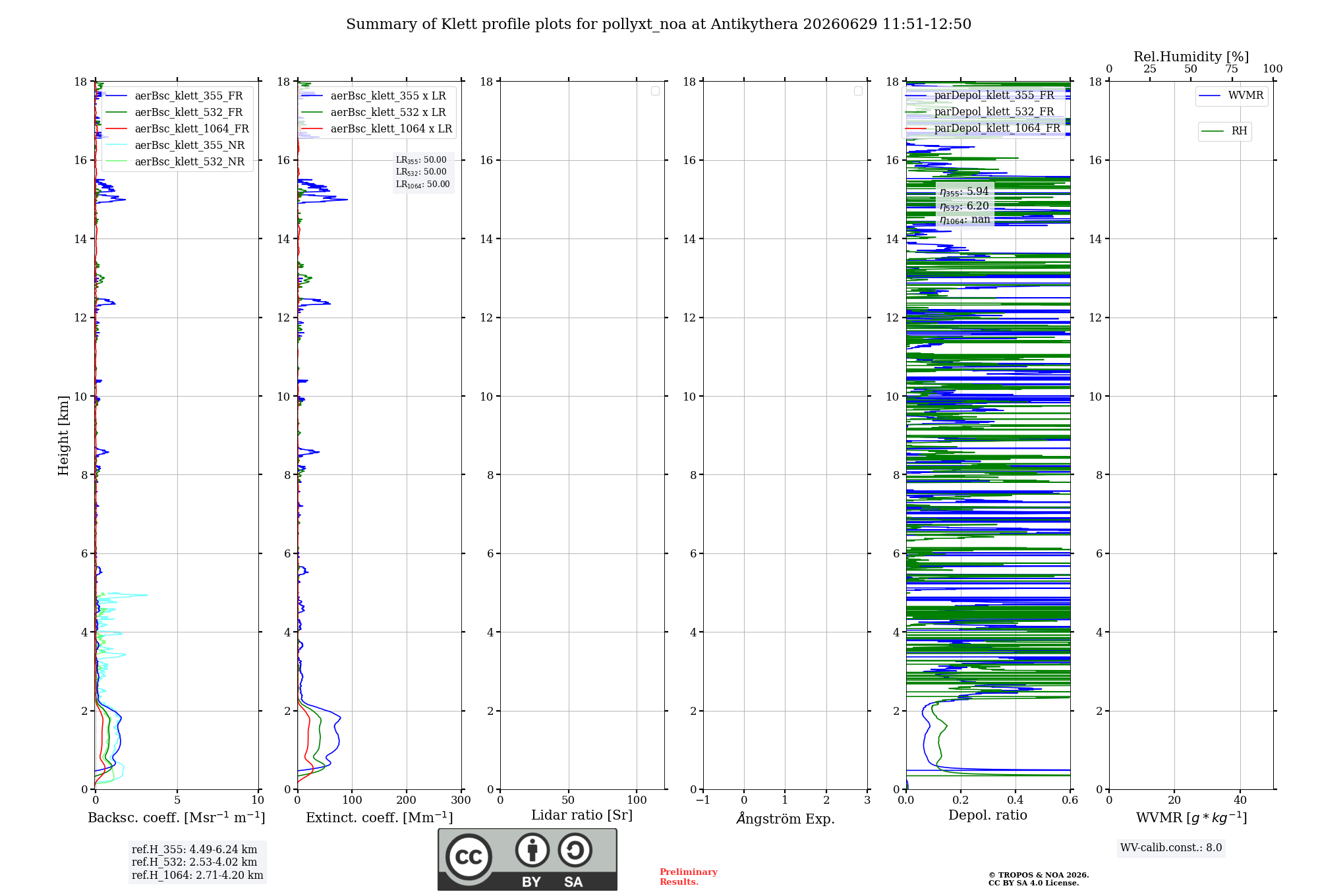1318x896 pixels.
Task: Click the Lidar ratio [Sr] axis label
Action: 582,816
